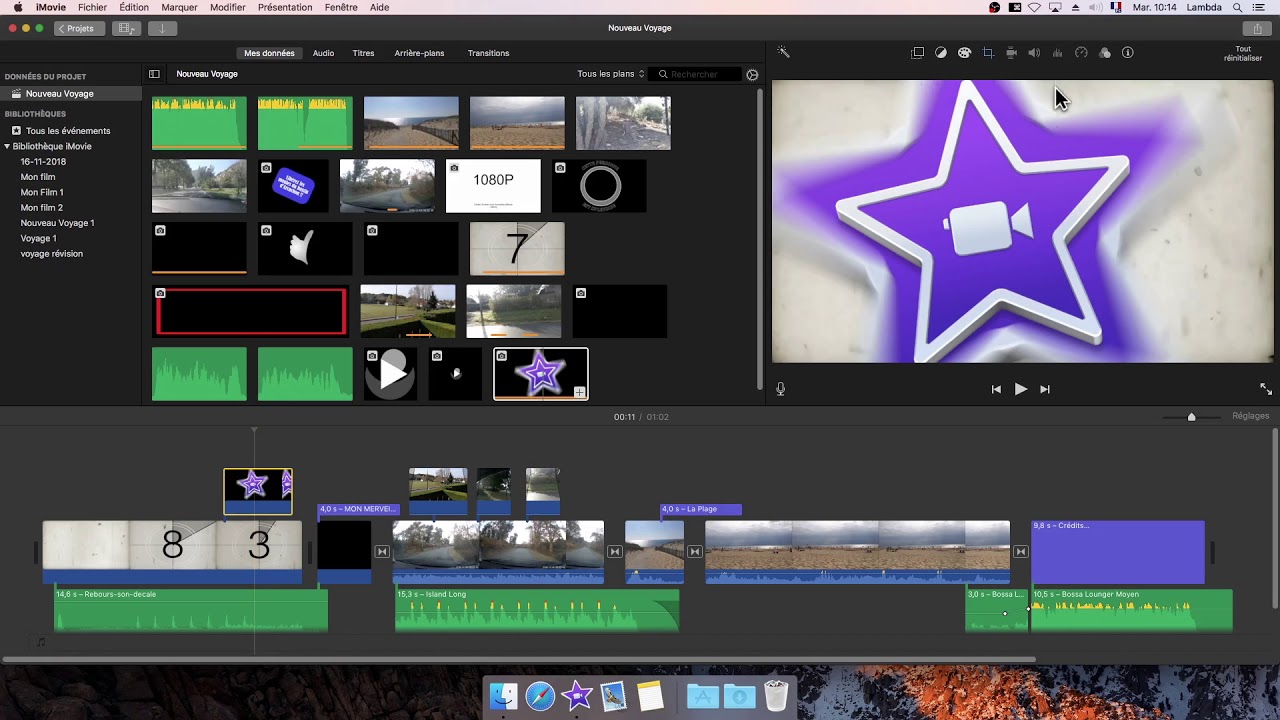Open the Trash in the Dock
This screenshot has height=720, width=1280.
(776, 696)
